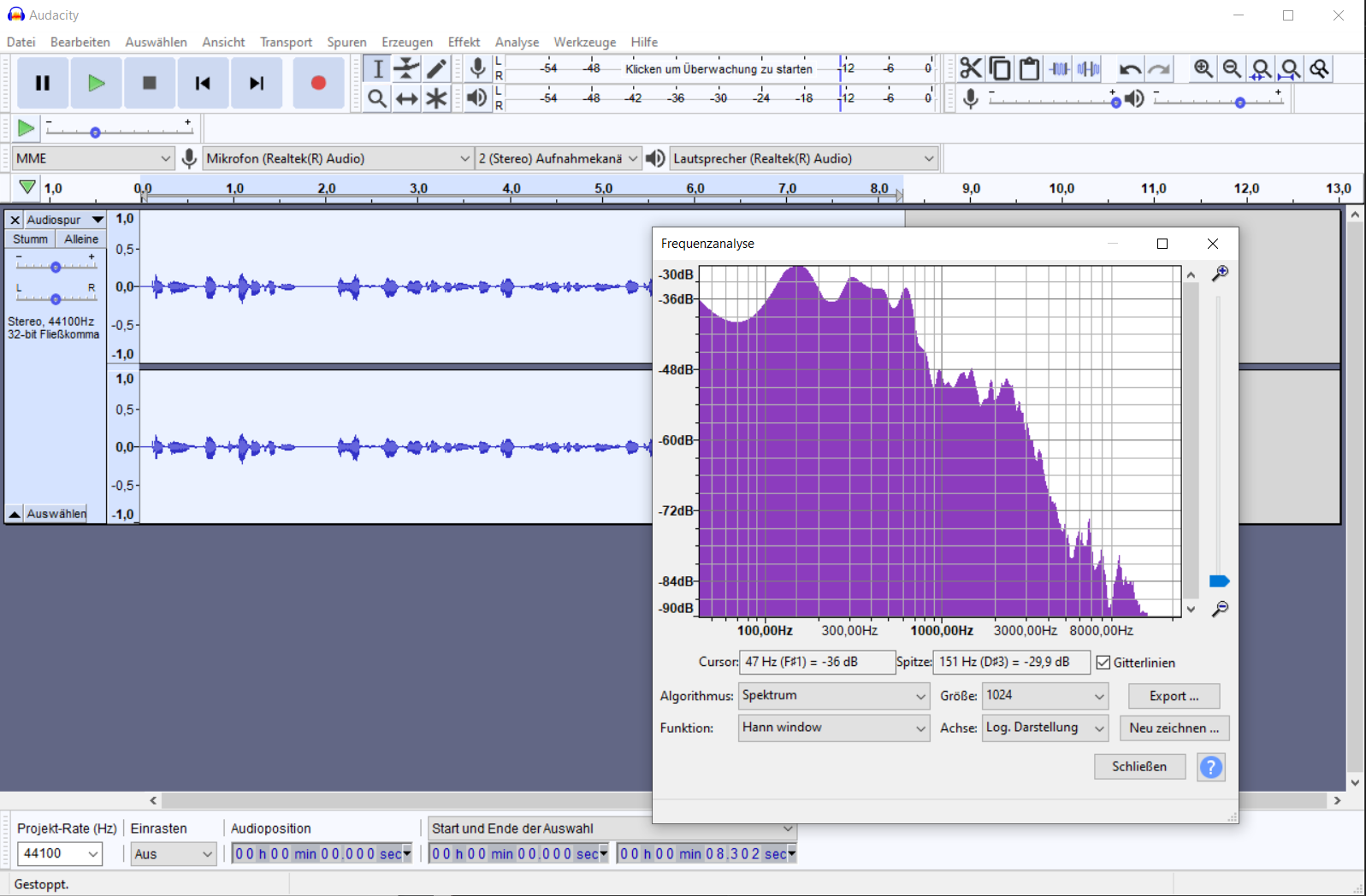Open the Audiospur track menu dropdown
This screenshot has height=896, width=1366.
point(64,220)
